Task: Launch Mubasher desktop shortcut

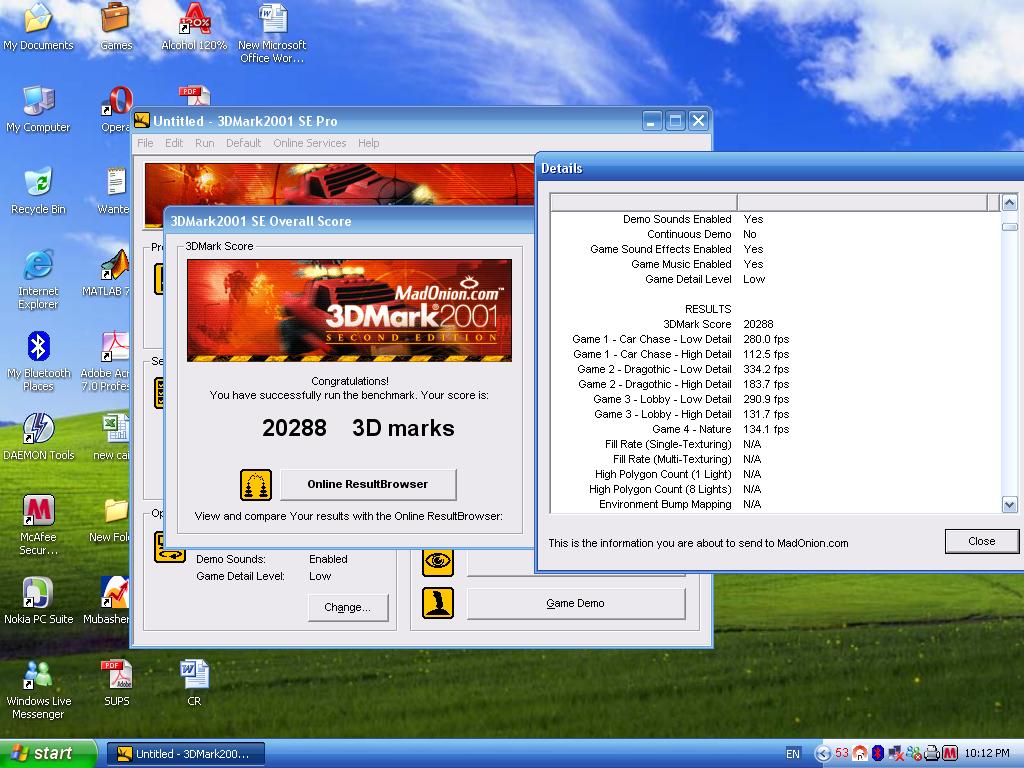Action: coord(107,601)
